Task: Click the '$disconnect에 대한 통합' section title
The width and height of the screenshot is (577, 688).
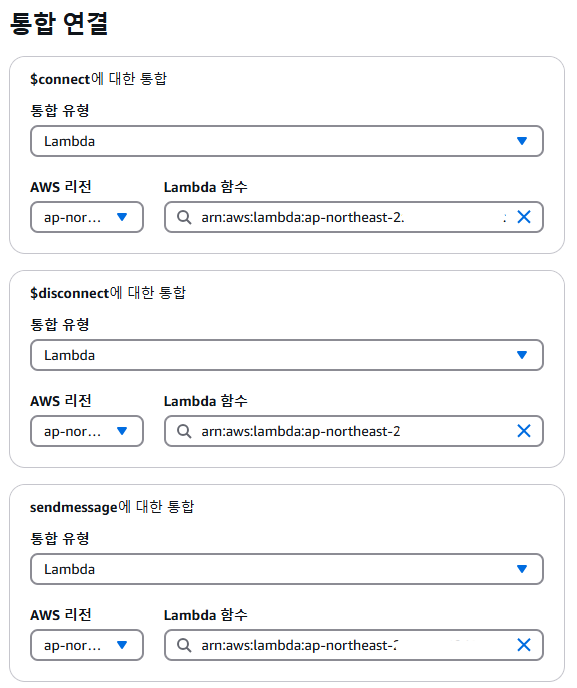Action: pos(108,293)
